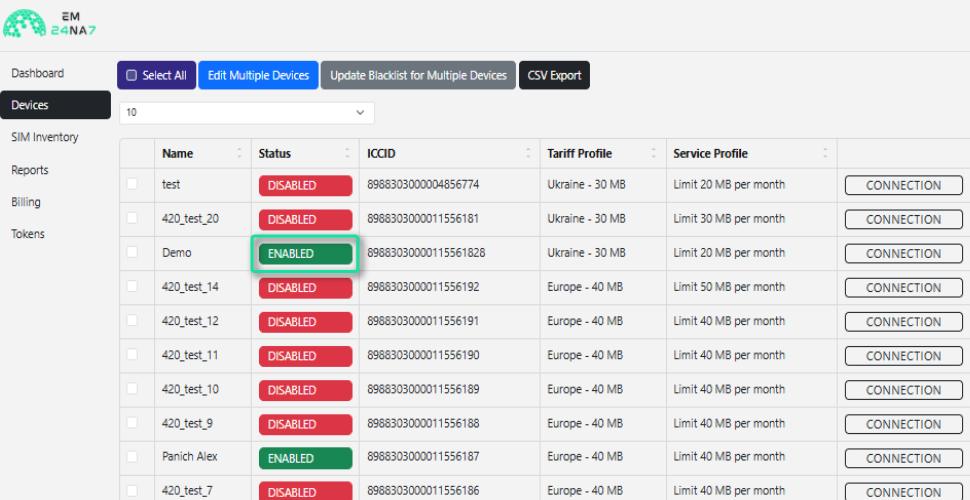Sort table by Name column arrows
Image resolution: width=970 pixels, height=500 pixels.
click(239, 153)
